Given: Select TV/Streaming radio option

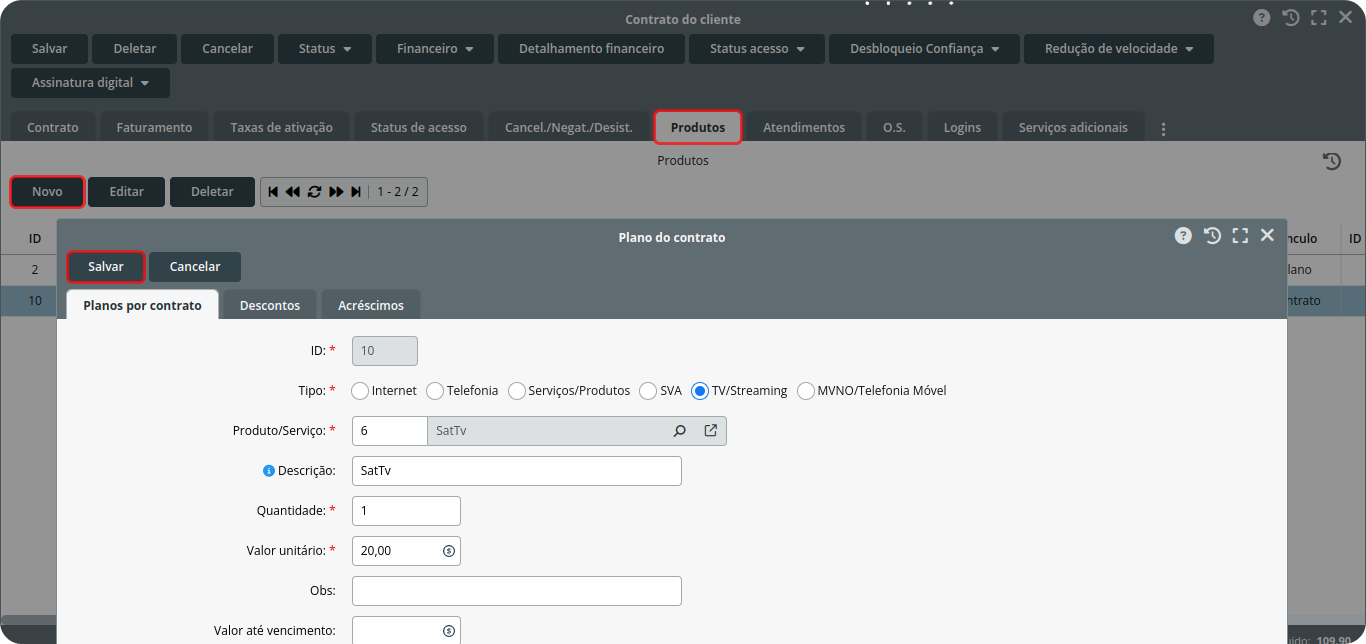Looking at the screenshot, I should click(700, 391).
